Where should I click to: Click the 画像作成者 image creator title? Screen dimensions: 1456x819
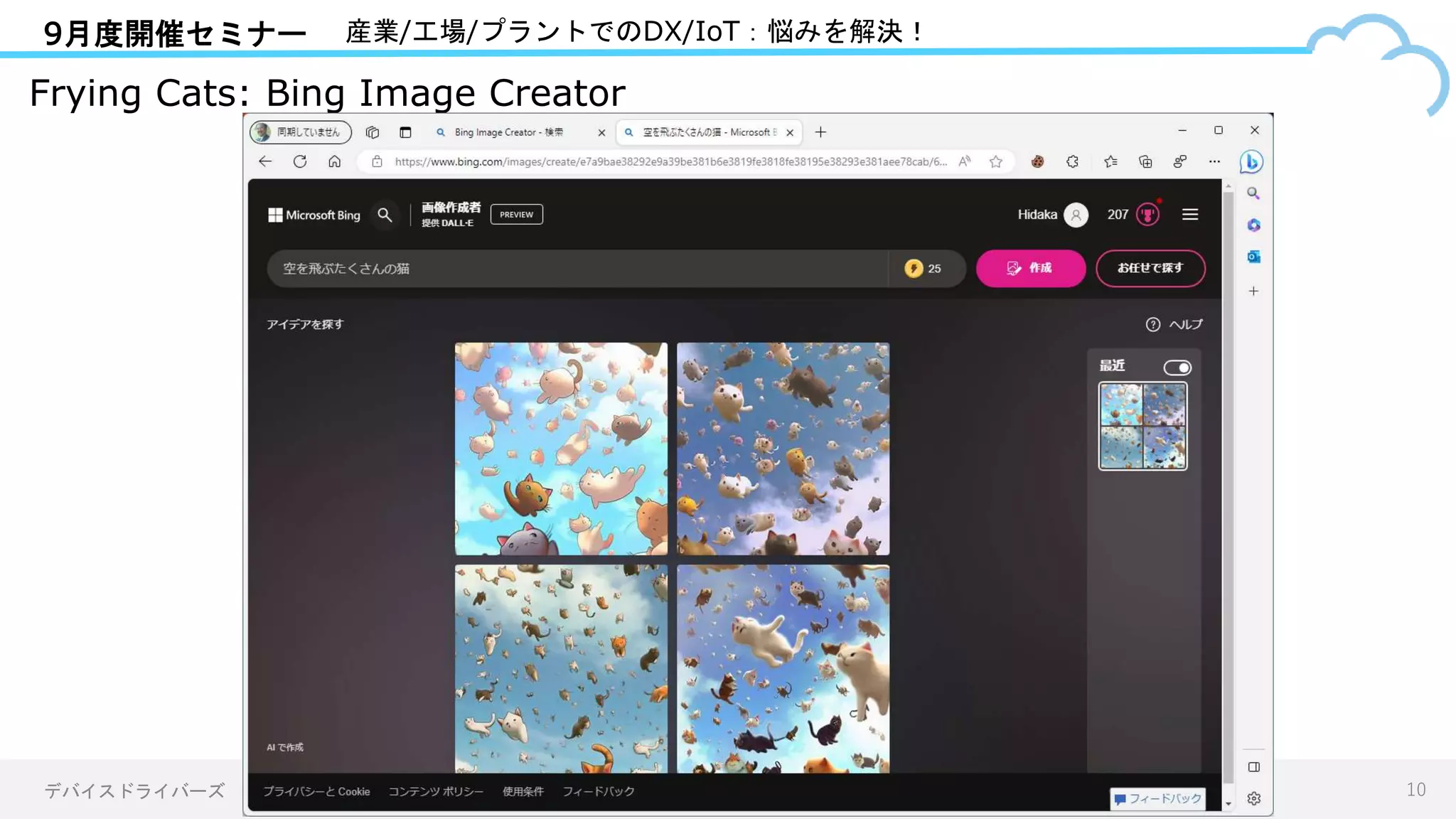(451, 208)
